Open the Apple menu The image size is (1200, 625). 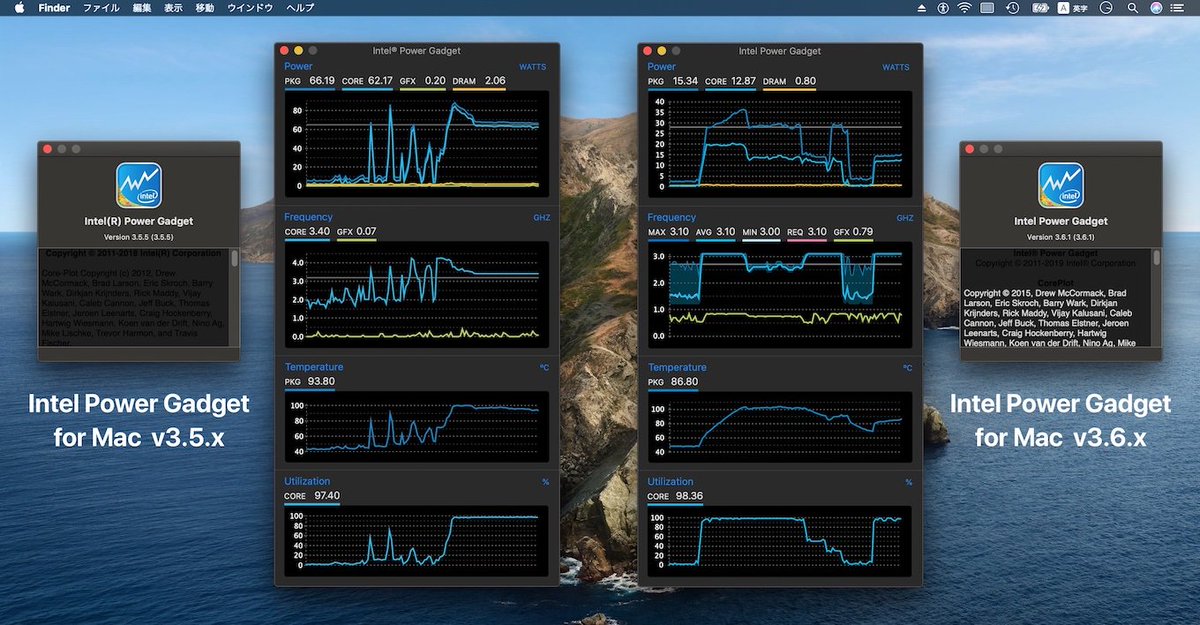tap(19, 8)
